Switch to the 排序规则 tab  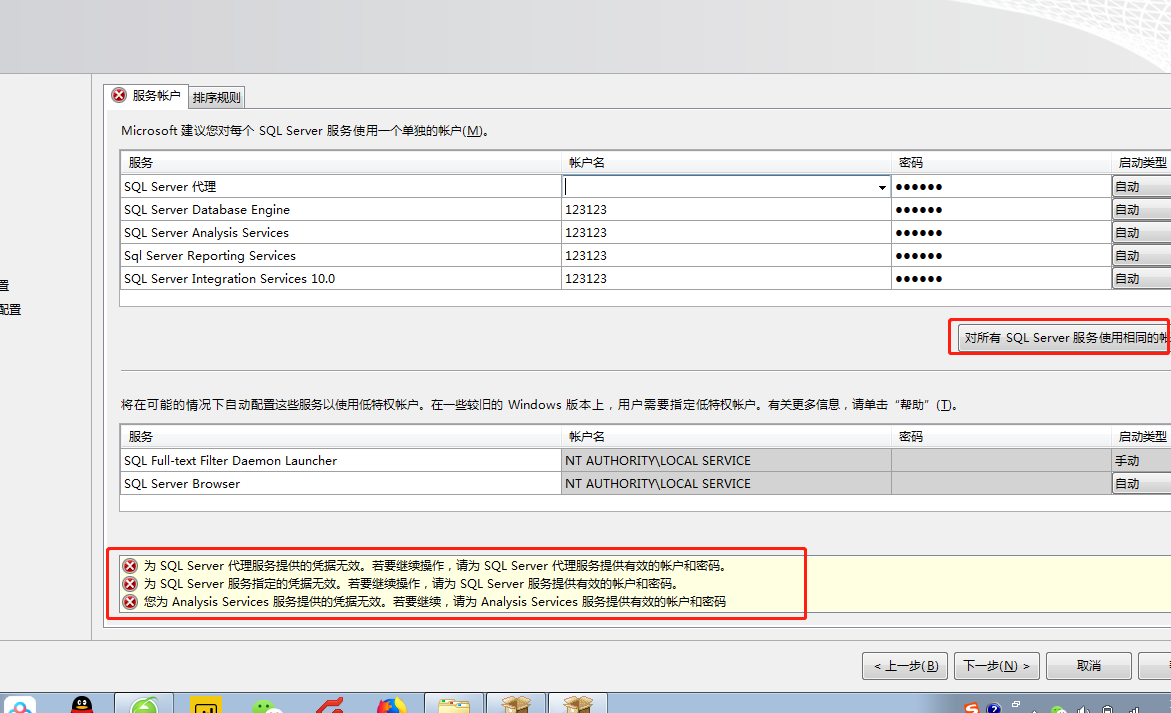coord(217,97)
